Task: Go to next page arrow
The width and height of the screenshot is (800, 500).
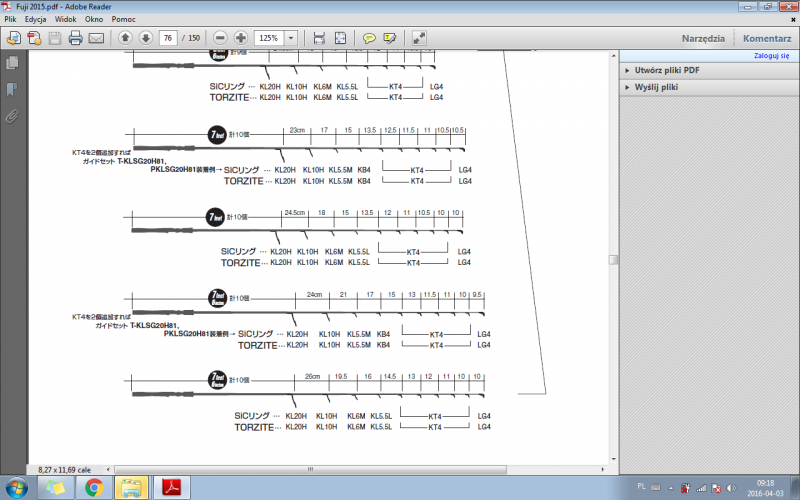Action: (146, 38)
